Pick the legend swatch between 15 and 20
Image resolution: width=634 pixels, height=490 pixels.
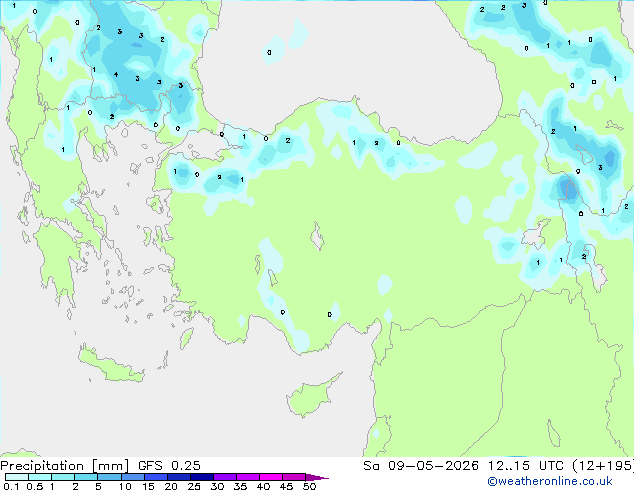click(156, 477)
